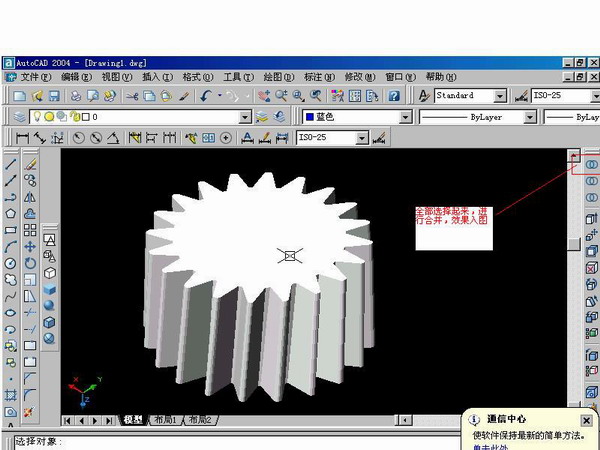Open the 修改 menu
Viewport: 600px width, 450px height.
point(360,77)
